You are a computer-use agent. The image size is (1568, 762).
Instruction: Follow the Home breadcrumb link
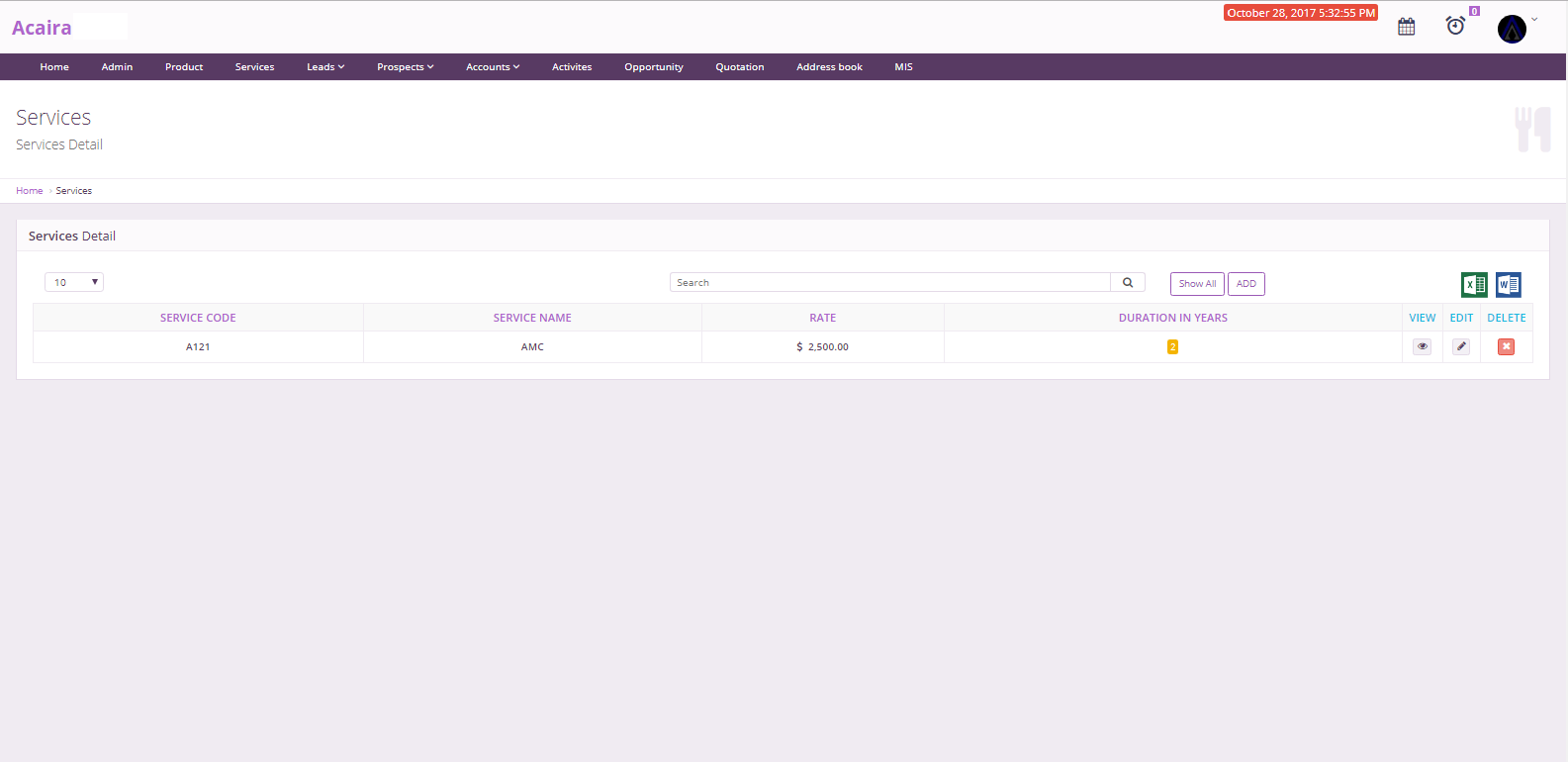pos(29,191)
